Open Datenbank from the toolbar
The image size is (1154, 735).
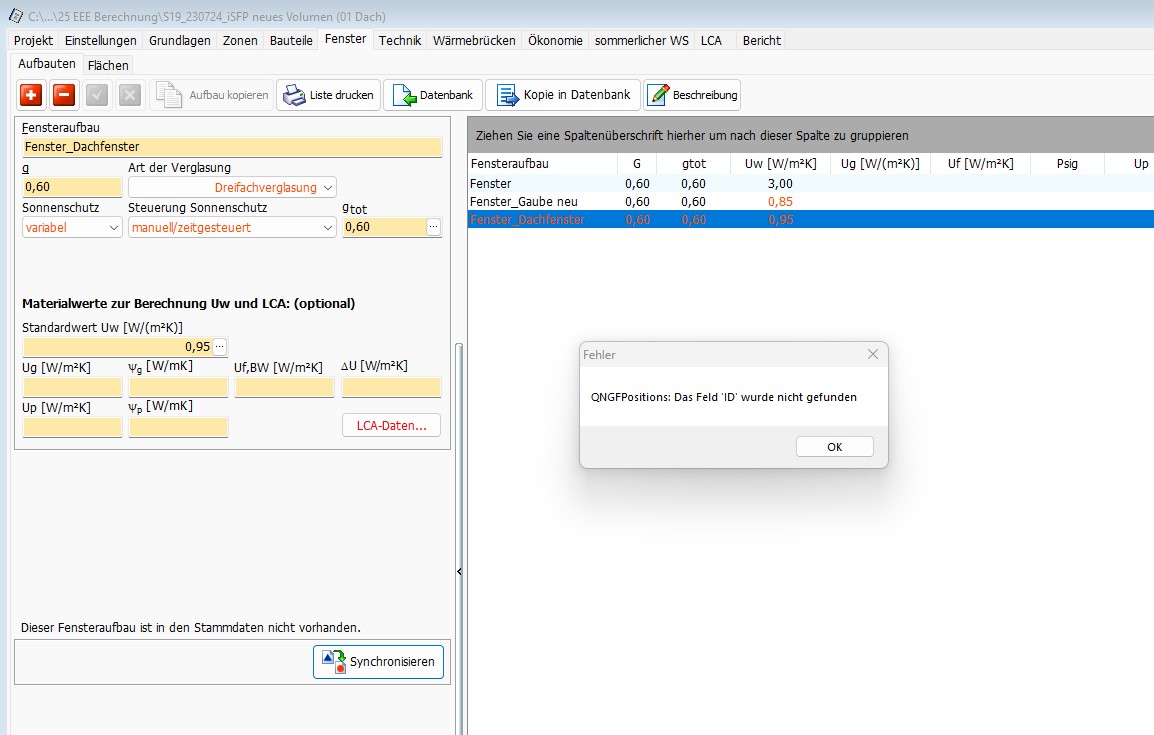[433, 95]
